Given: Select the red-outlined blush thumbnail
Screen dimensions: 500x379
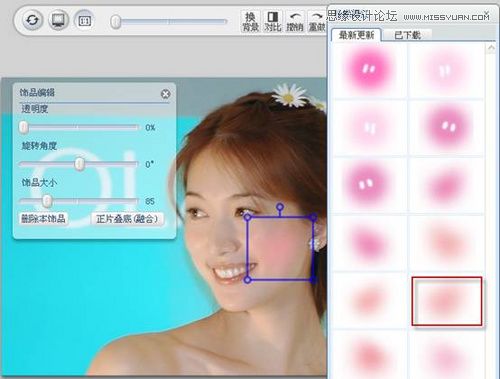Looking at the screenshot, I should pyautogui.click(x=447, y=301).
